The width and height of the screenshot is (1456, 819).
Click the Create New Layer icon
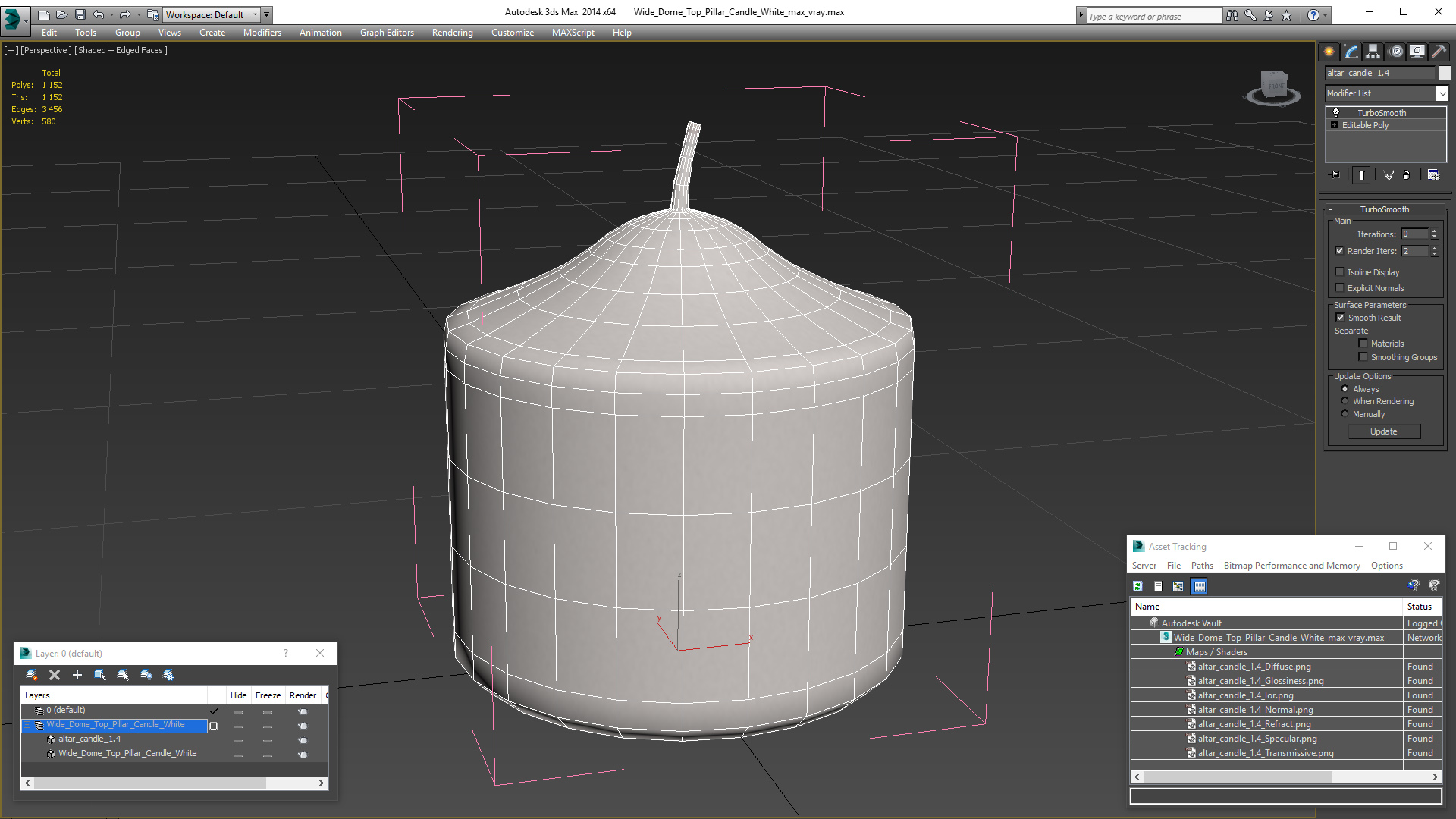point(32,675)
